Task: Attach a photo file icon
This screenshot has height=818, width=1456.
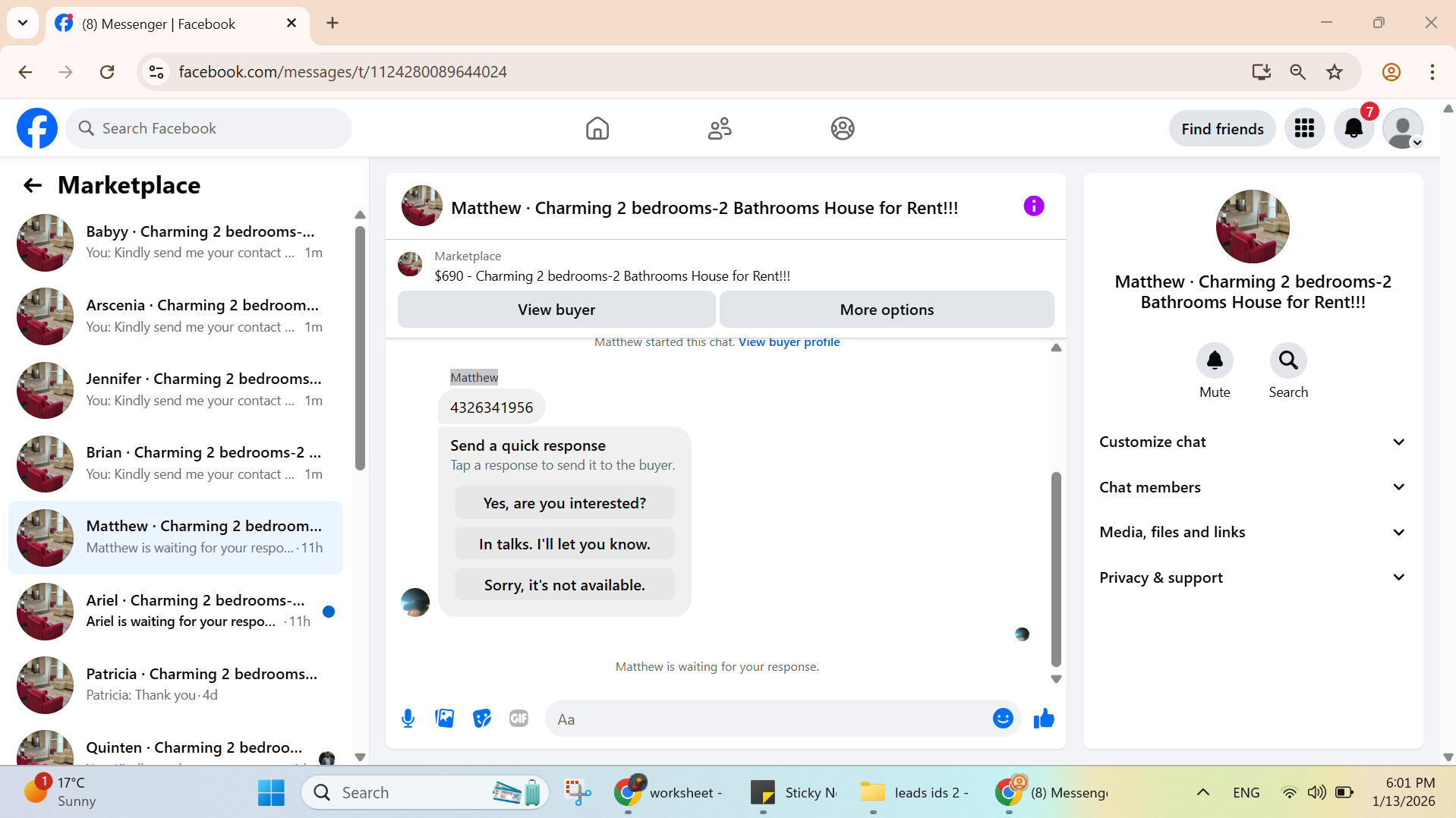Action: pyautogui.click(x=444, y=718)
